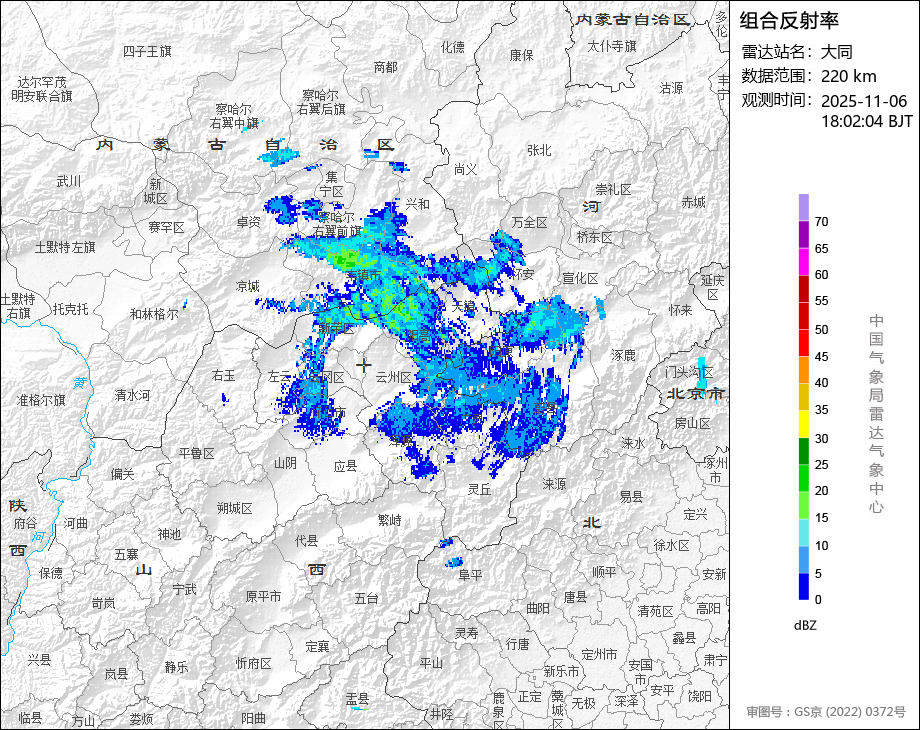920x730 pixels.
Task: Click the radar station name 大同
Action: click(x=837, y=52)
